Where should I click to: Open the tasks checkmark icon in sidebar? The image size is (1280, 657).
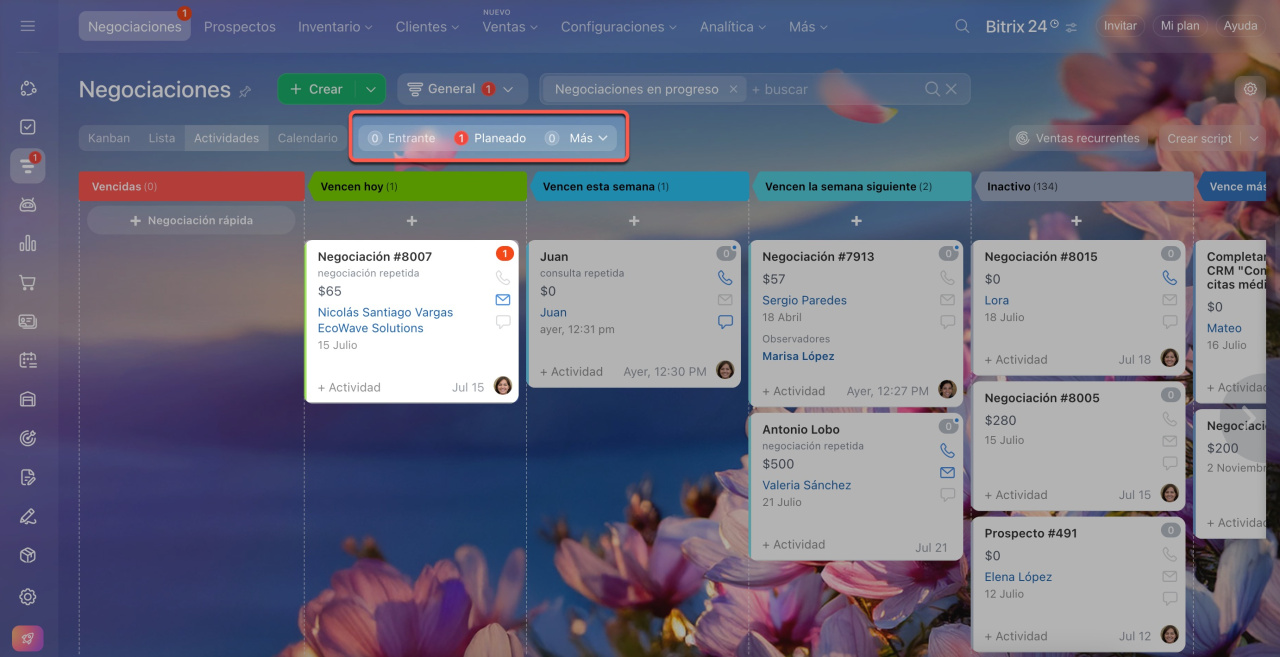(28, 127)
